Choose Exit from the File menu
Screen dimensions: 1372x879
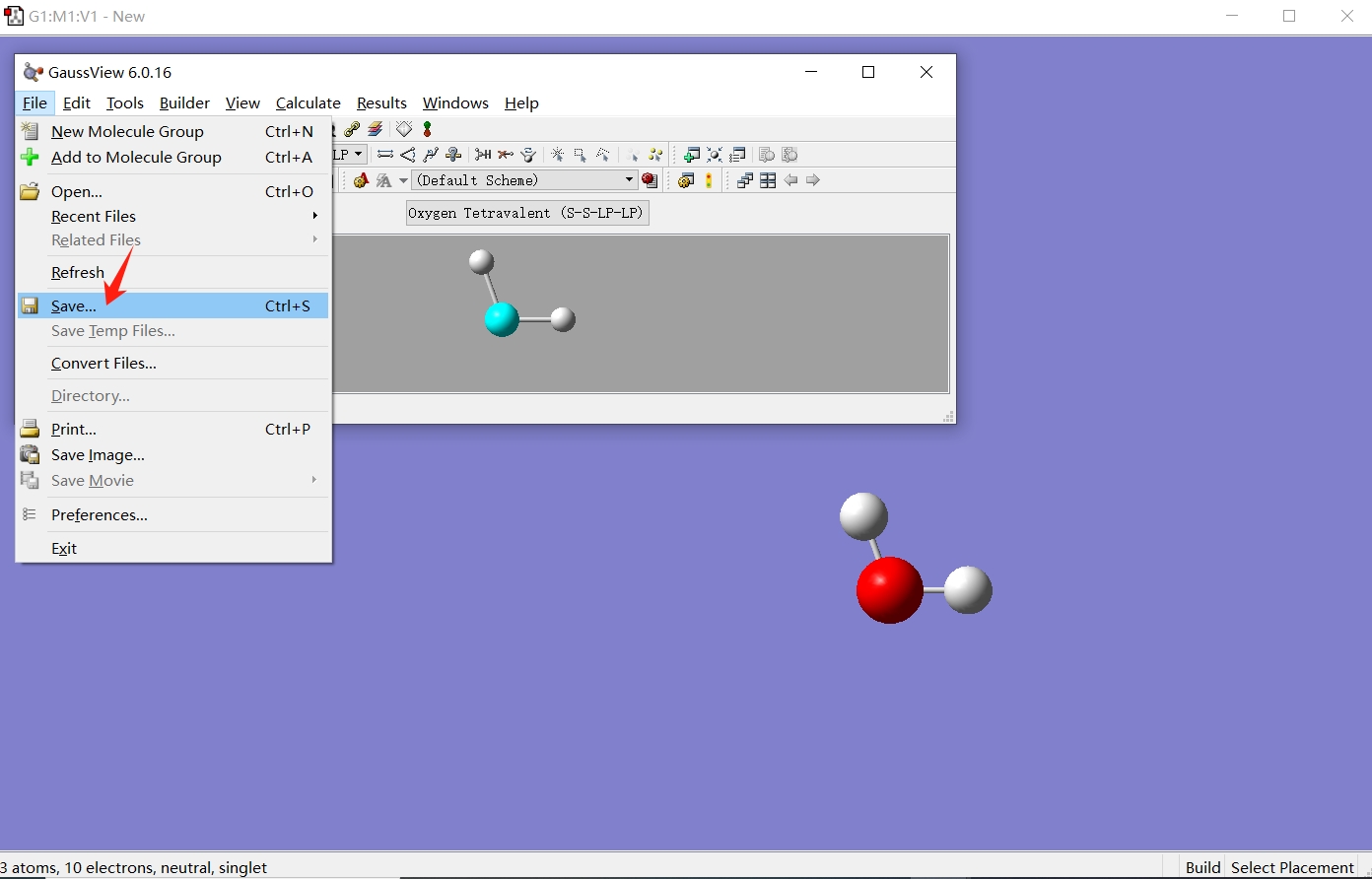point(173,548)
